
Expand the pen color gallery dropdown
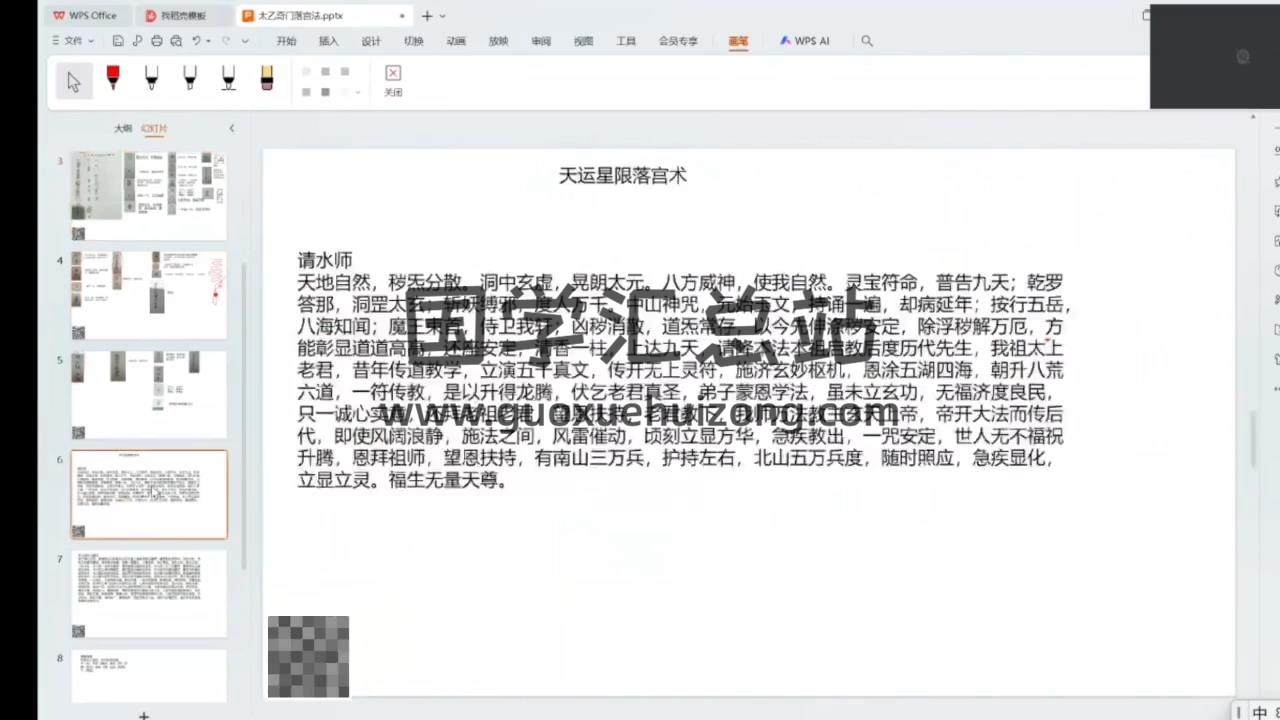358,92
